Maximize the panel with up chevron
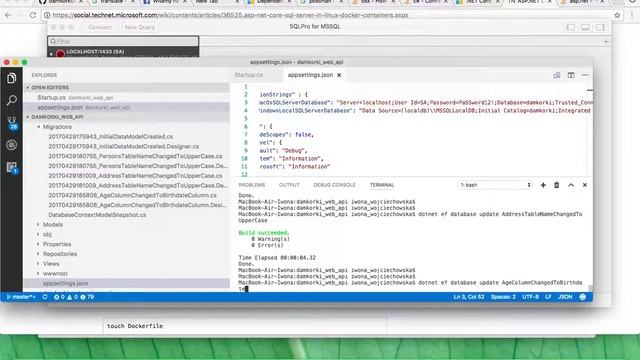 [x=571, y=185]
